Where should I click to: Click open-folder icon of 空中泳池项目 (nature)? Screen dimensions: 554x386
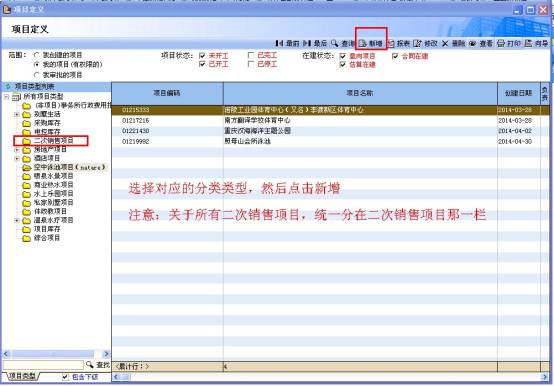click(x=26, y=167)
